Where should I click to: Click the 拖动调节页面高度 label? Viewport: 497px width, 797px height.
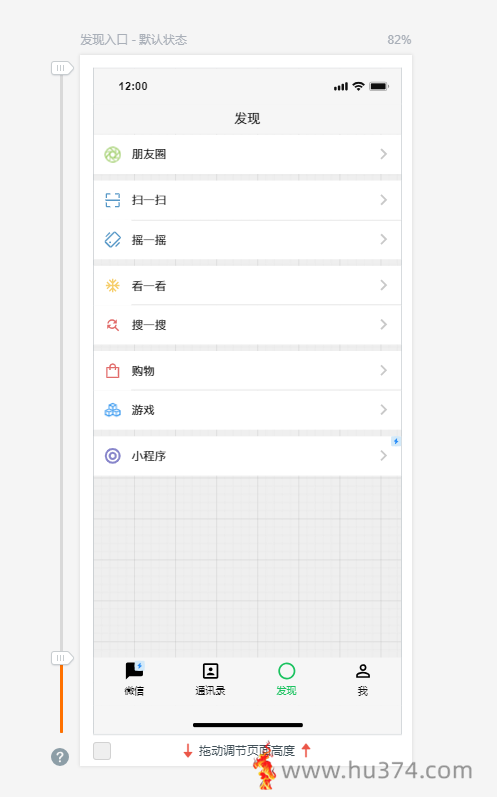tap(246, 751)
